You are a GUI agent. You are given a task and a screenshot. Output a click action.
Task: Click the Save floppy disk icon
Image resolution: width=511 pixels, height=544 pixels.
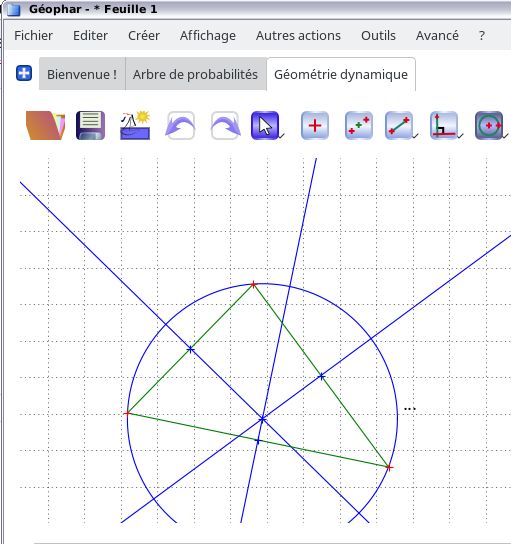coord(91,125)
